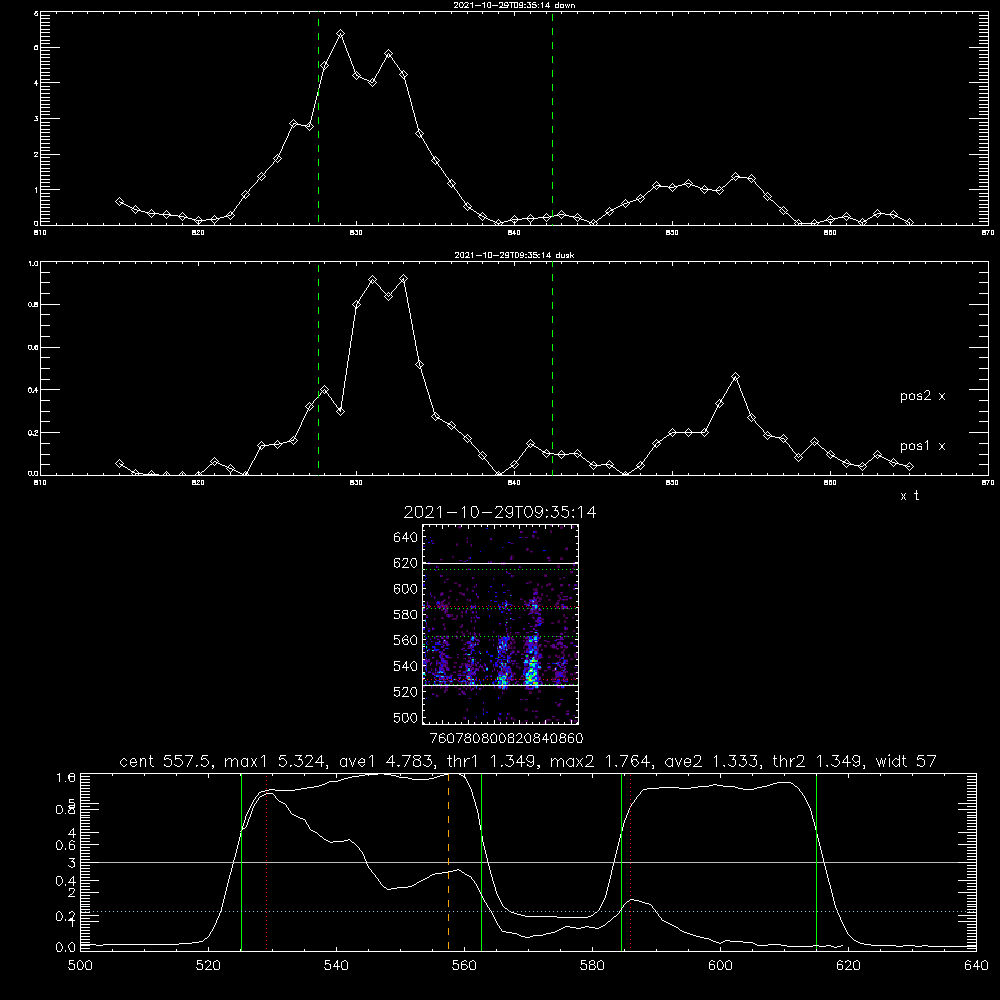
Task: Click the upper white horizontal line in spectrogram
Action: [501, 563]
